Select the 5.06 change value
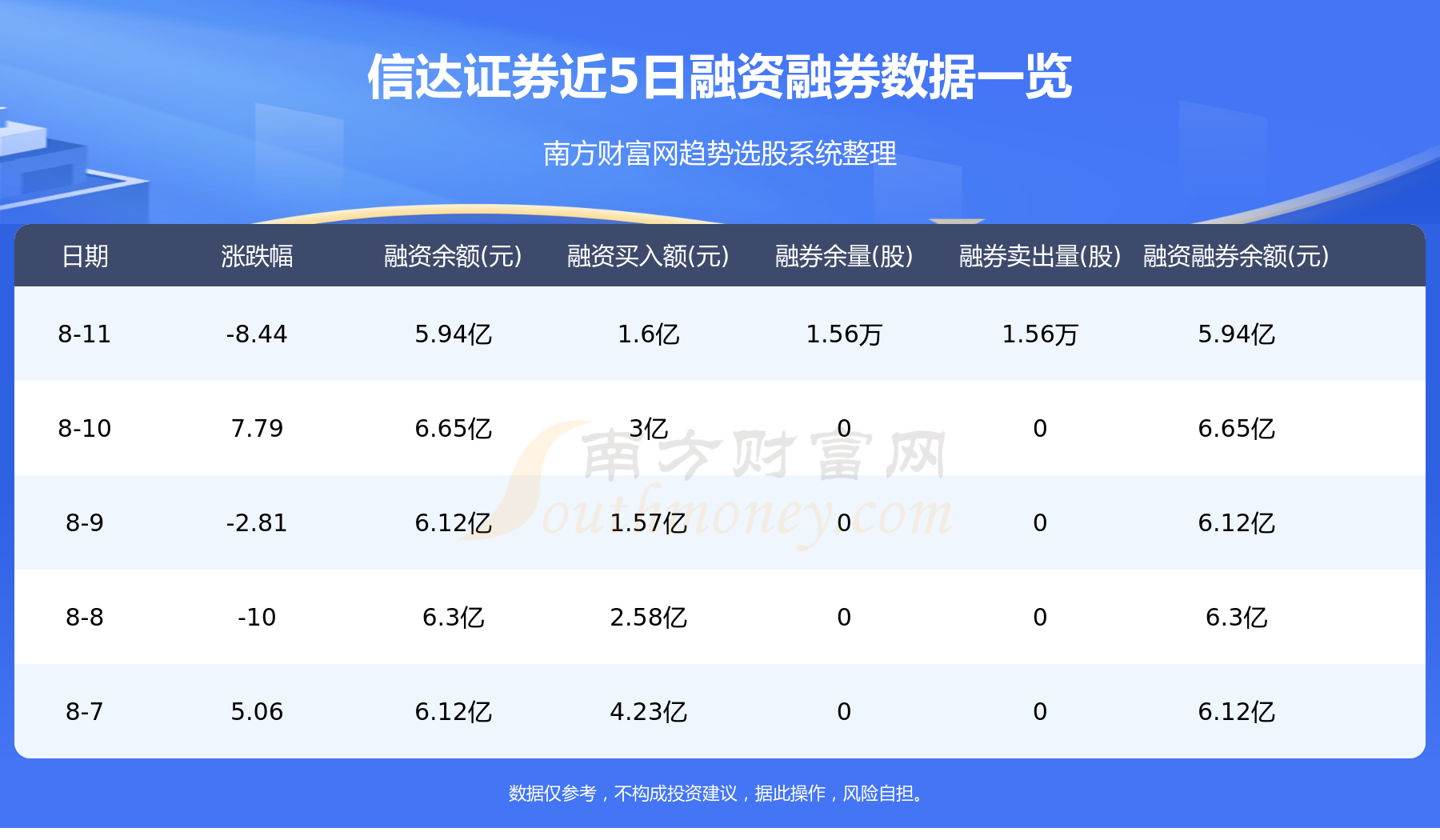1440x840 pixels. [257, 711]
